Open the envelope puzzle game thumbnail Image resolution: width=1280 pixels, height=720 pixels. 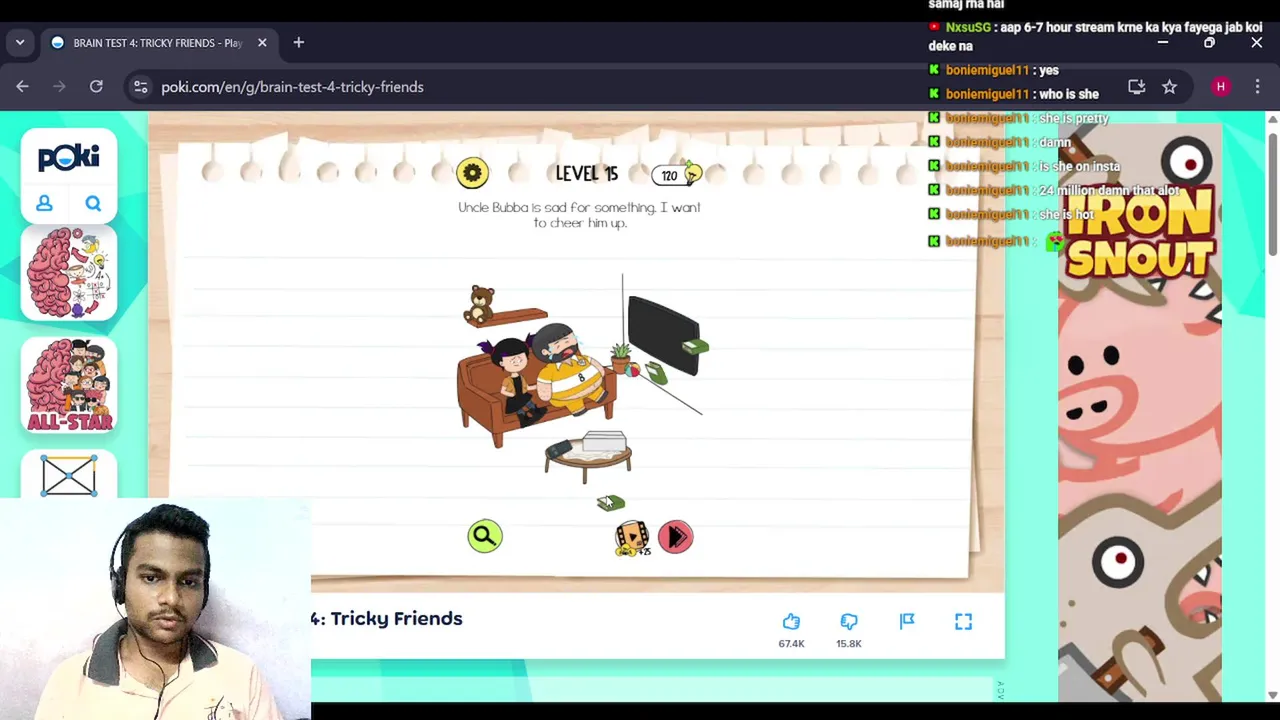click(x=69, y=475)
